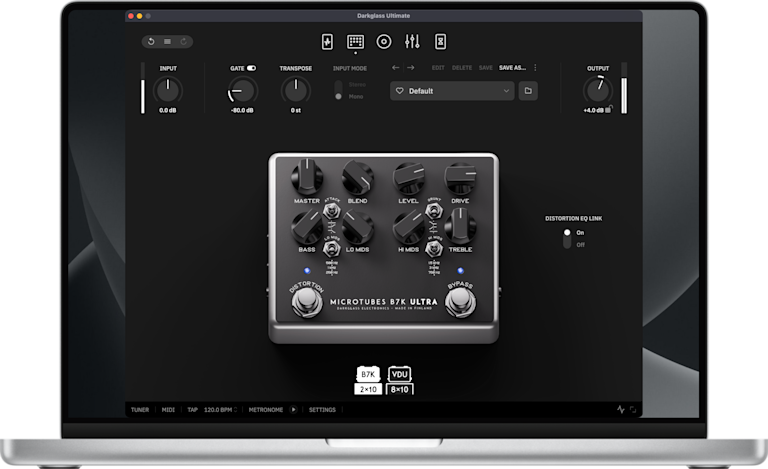Click the Metronome label in bottom bar
The height and width of the screenshot is (469, 768).
(x=265, y=409)
